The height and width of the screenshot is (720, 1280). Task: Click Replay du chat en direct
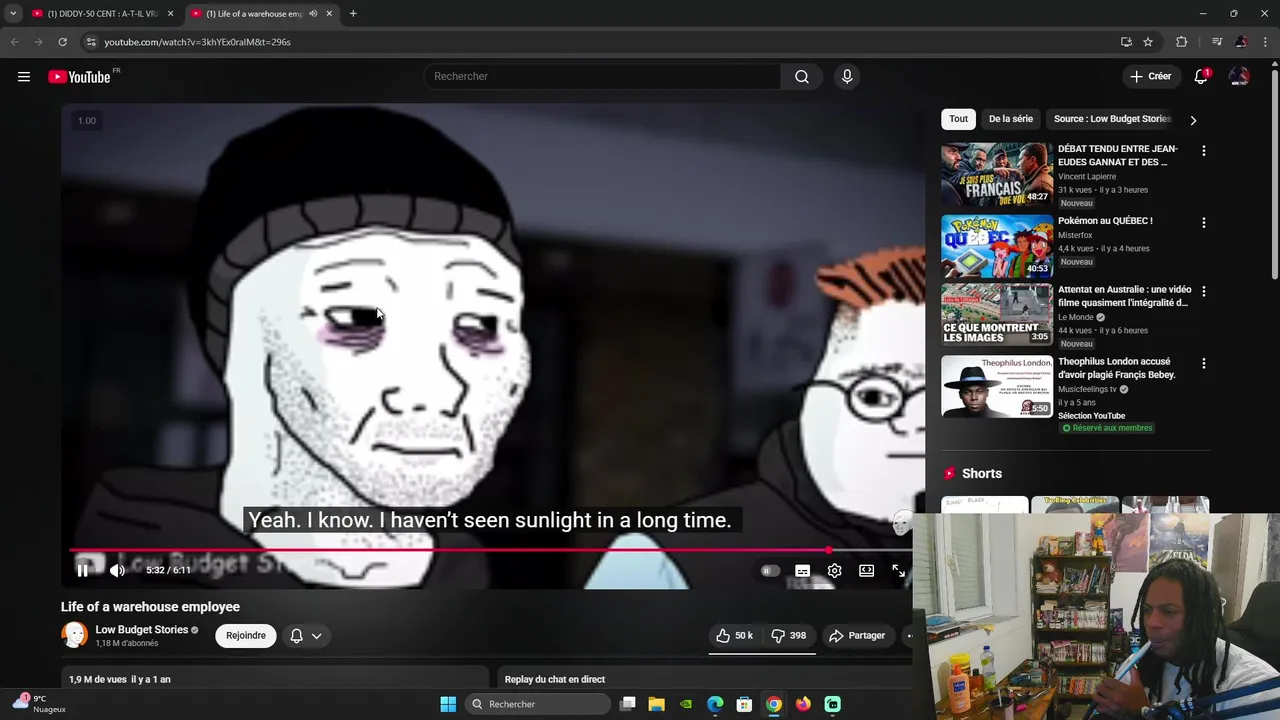click(555, 680)
